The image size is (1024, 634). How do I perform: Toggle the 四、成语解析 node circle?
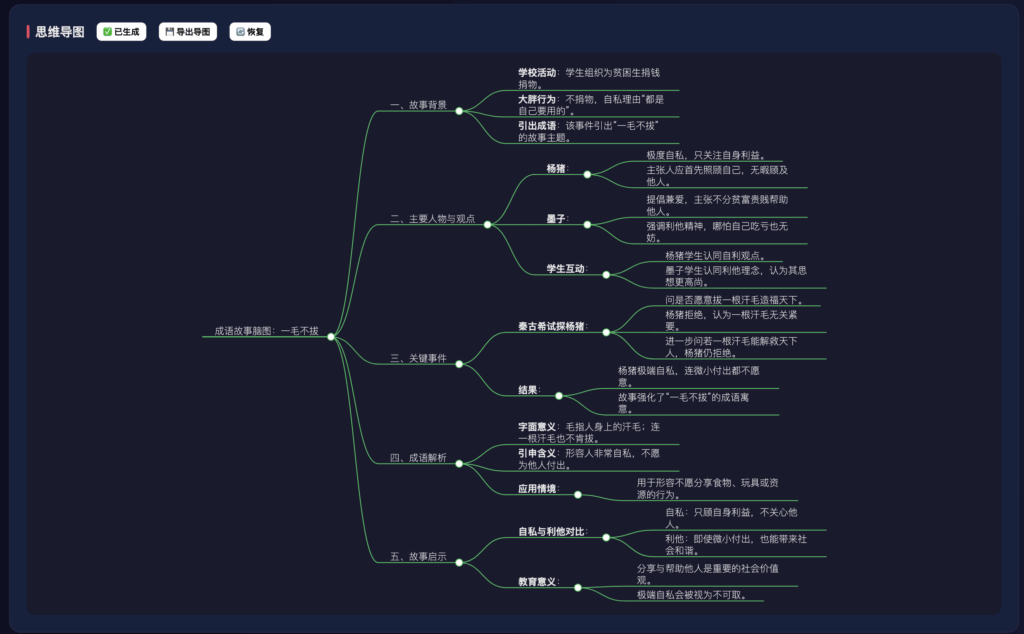[x=459, y=463]
